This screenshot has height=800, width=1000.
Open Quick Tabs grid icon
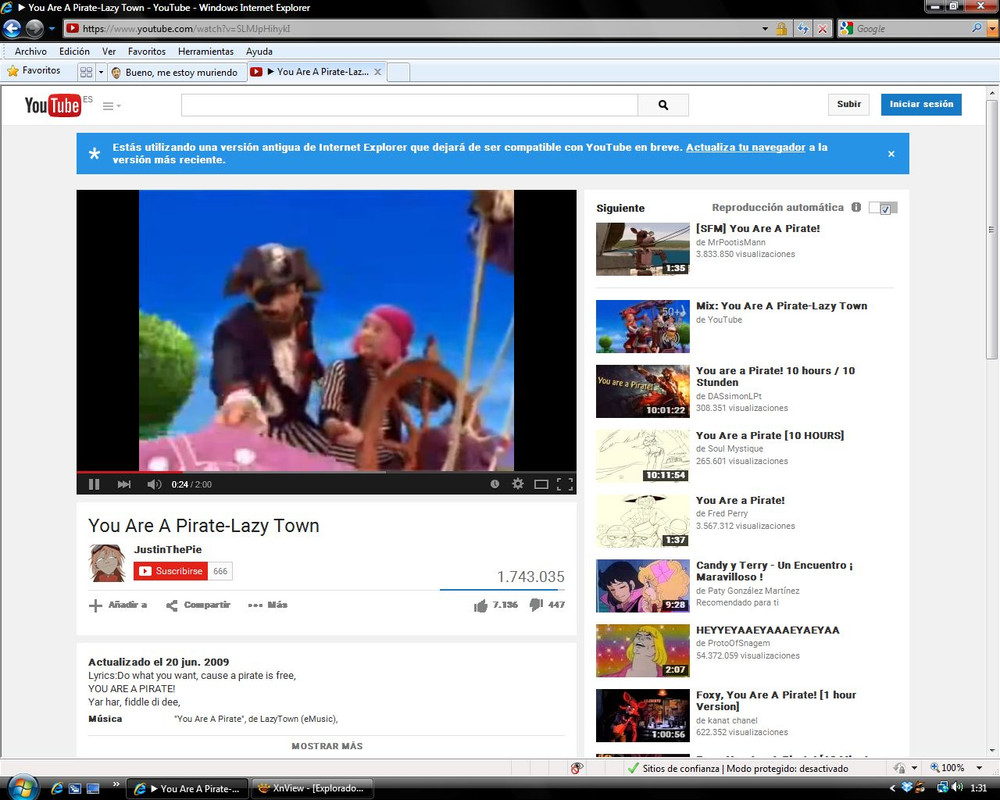click(x=86, y=72)
